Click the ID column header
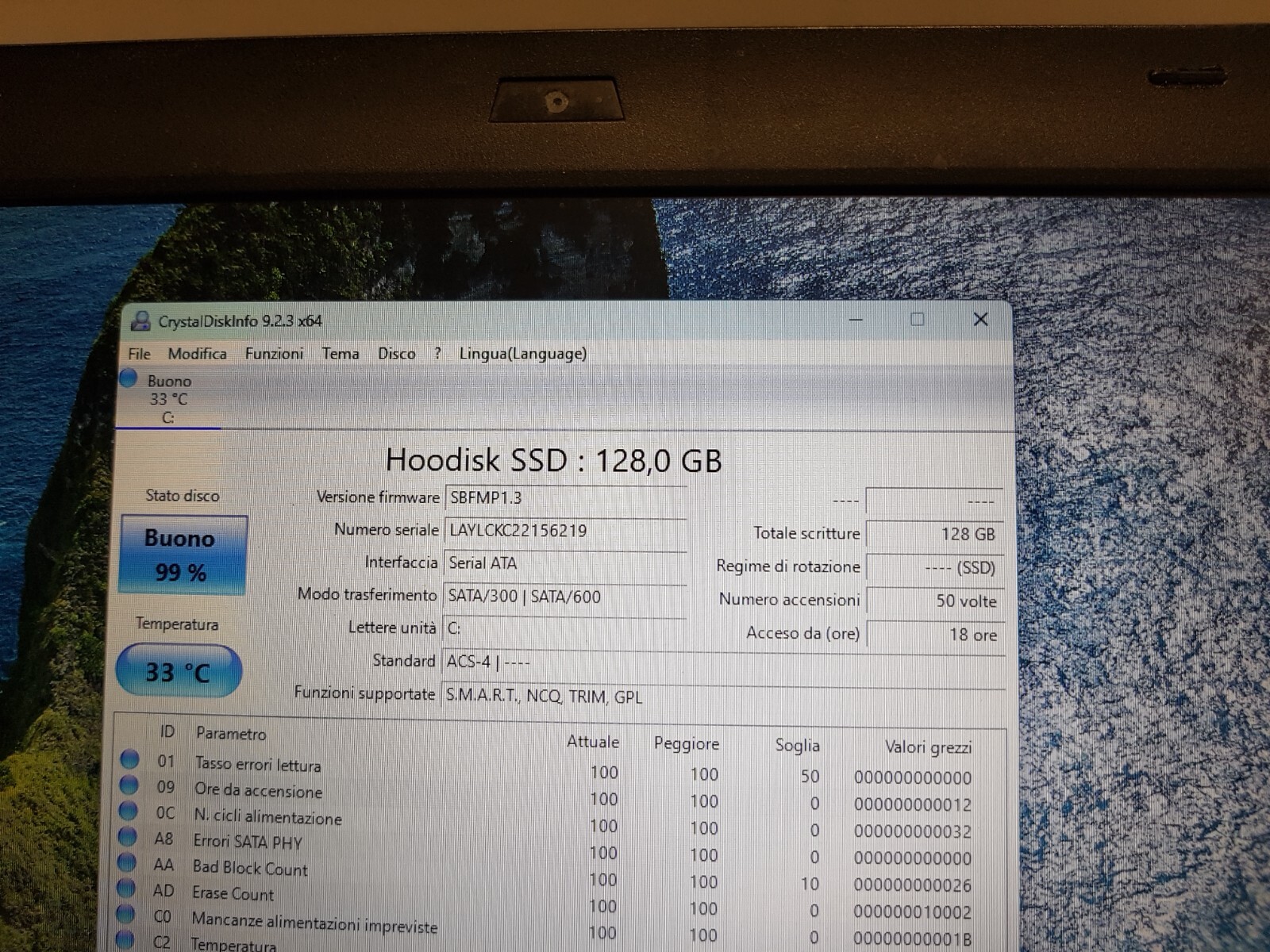Screen dimensions: 1270x952 (x=167, y=731)
